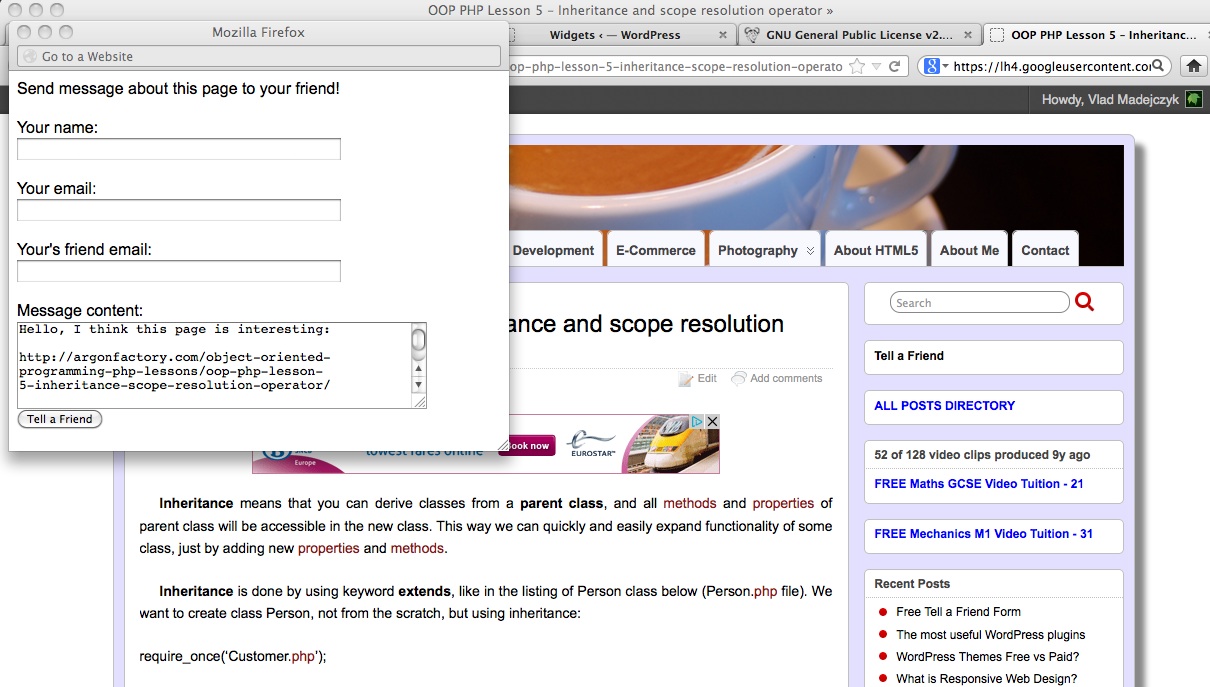The image size is (1210, 687).
Task: Open the URL bar history dropdown arrow
Action: pyautogui.click(x=876, y=67)
